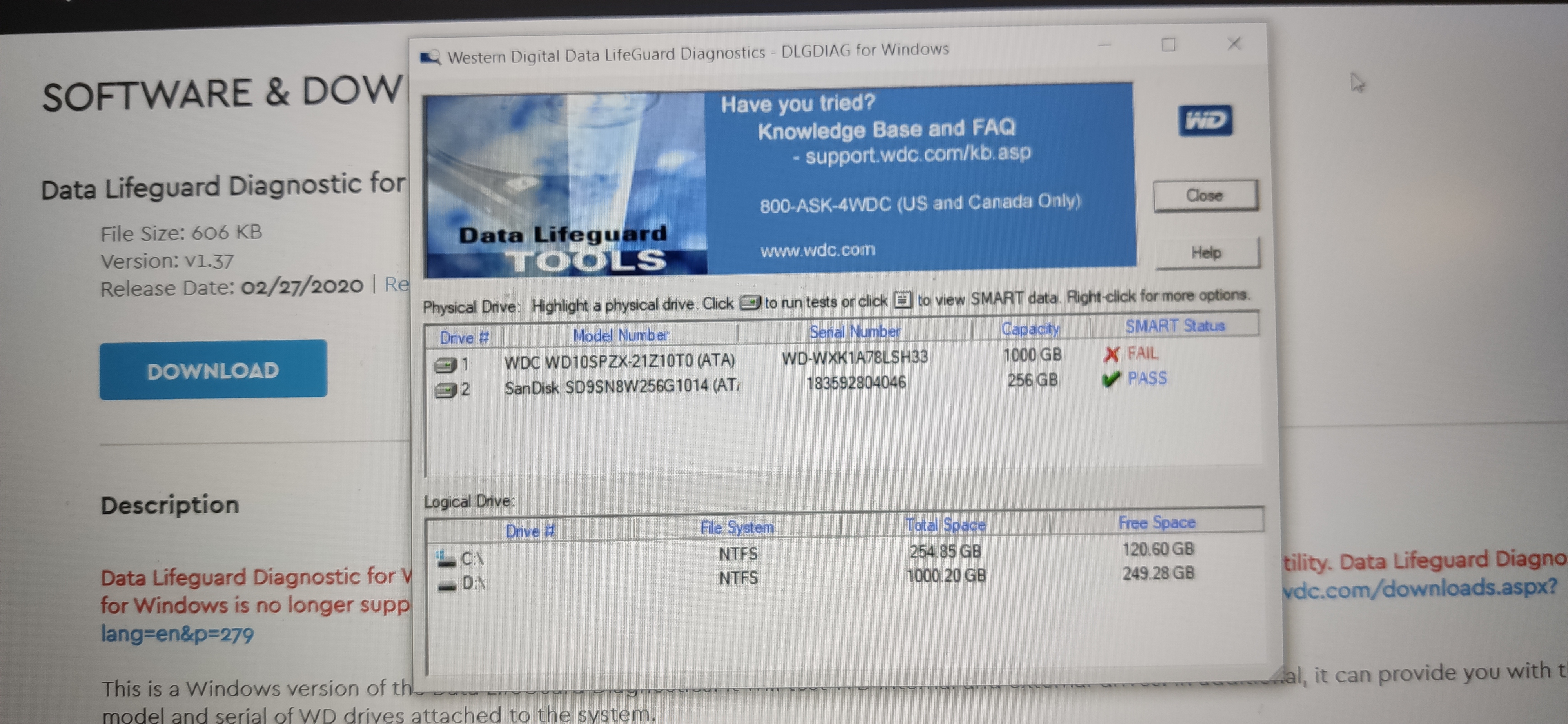Click the green check PASS status icon
The height and width of the screenshot is (724, 1568).
1111,379
